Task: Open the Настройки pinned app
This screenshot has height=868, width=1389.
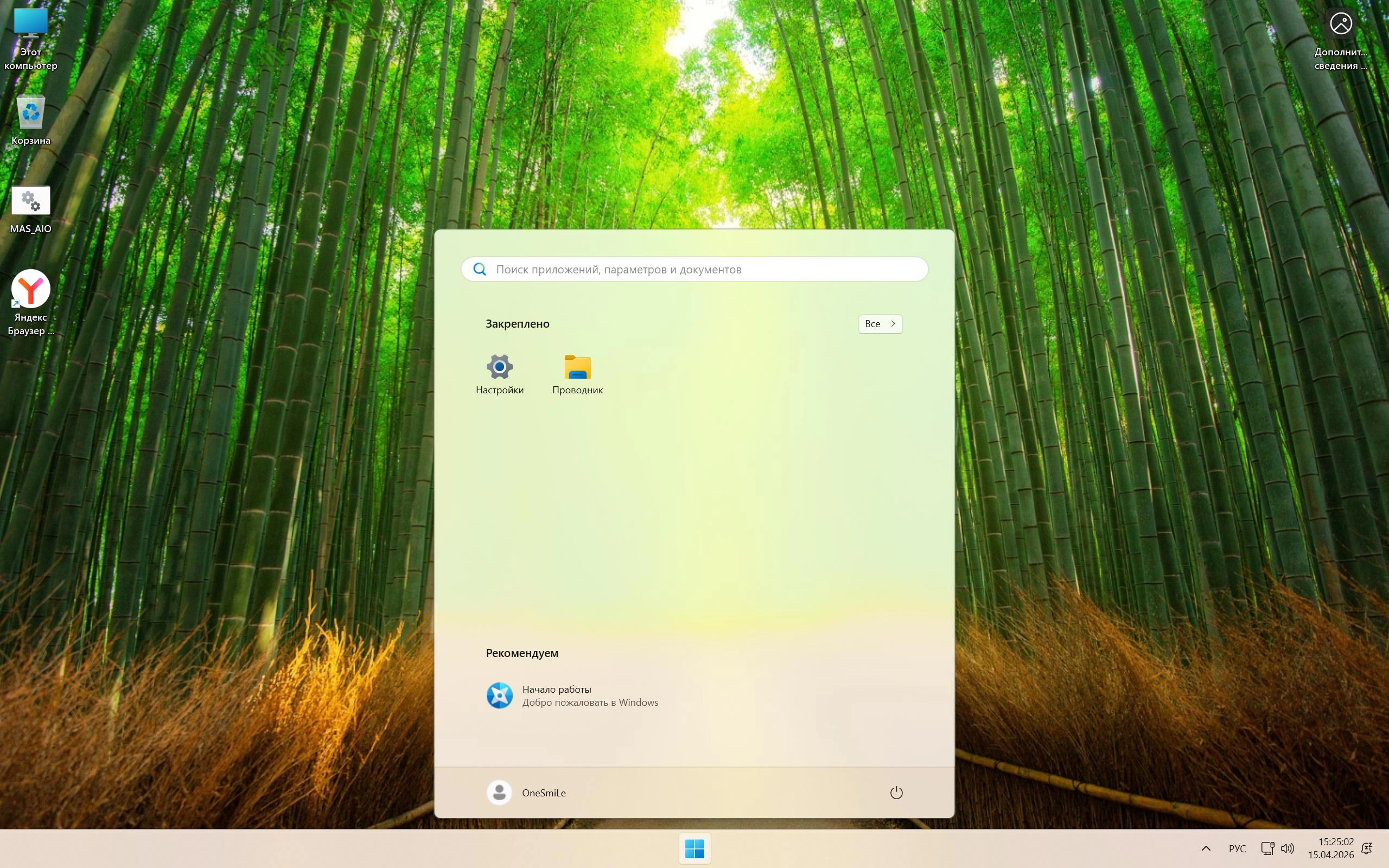Action: pos(499,373)
